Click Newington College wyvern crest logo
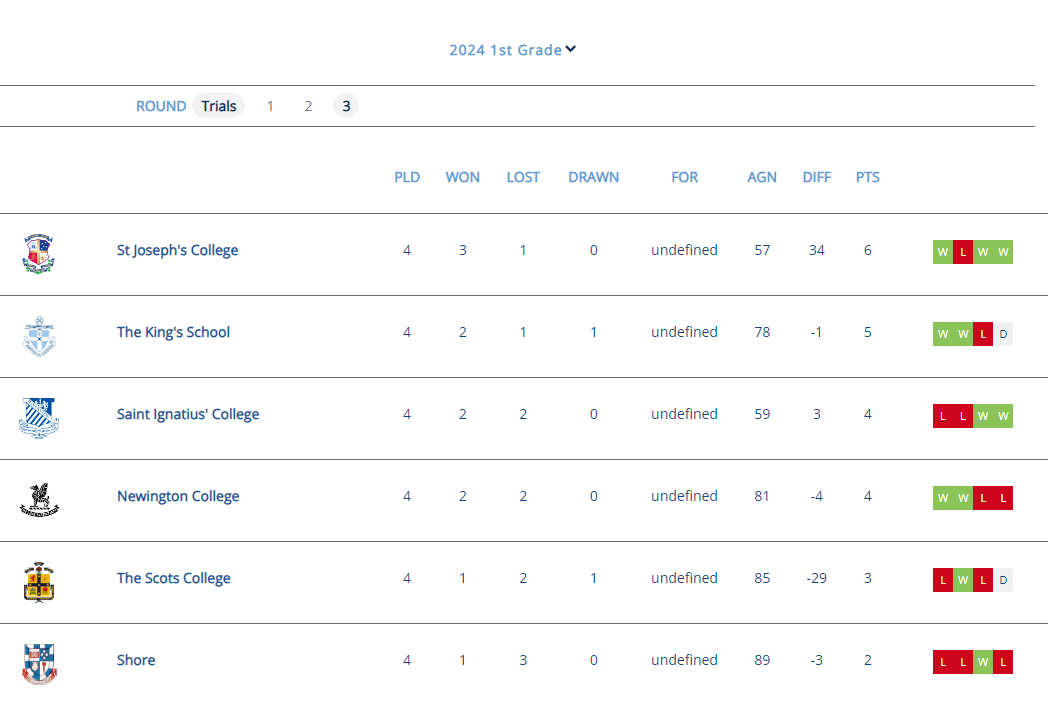 coord(39,500)
